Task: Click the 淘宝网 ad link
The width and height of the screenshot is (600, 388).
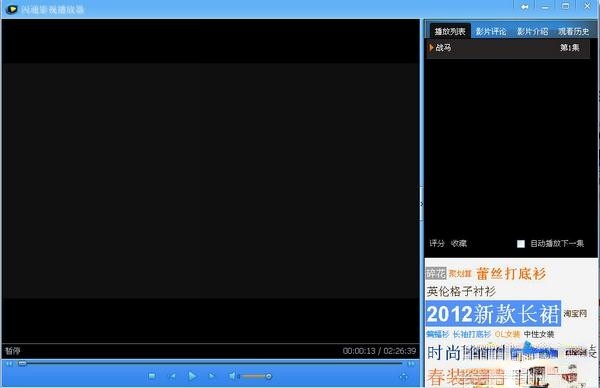Action: 575,313
